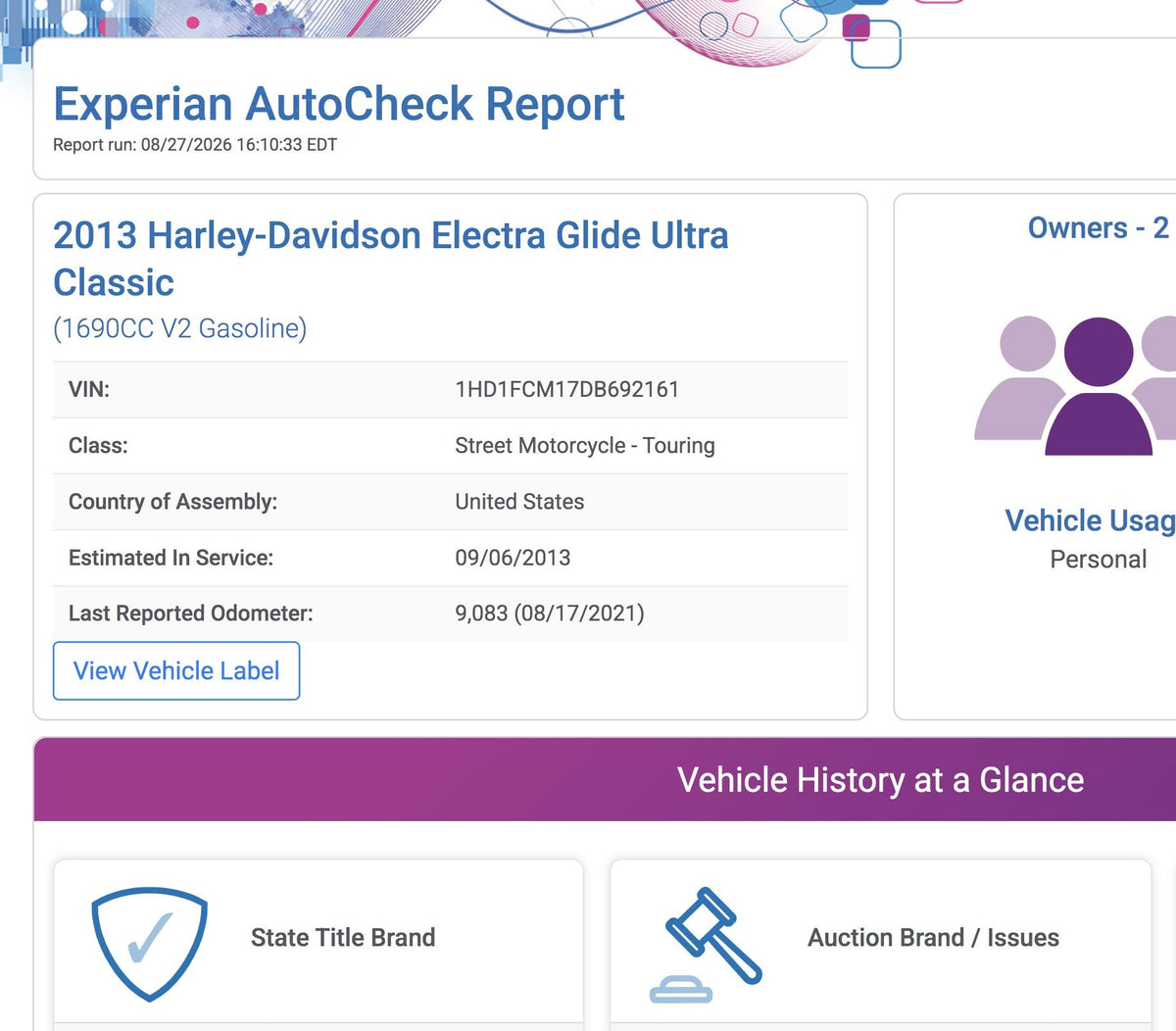The image size is (1176, 1031).
Task: Select the Last Reported Odometer value
Action: click(x=549, y=614)
